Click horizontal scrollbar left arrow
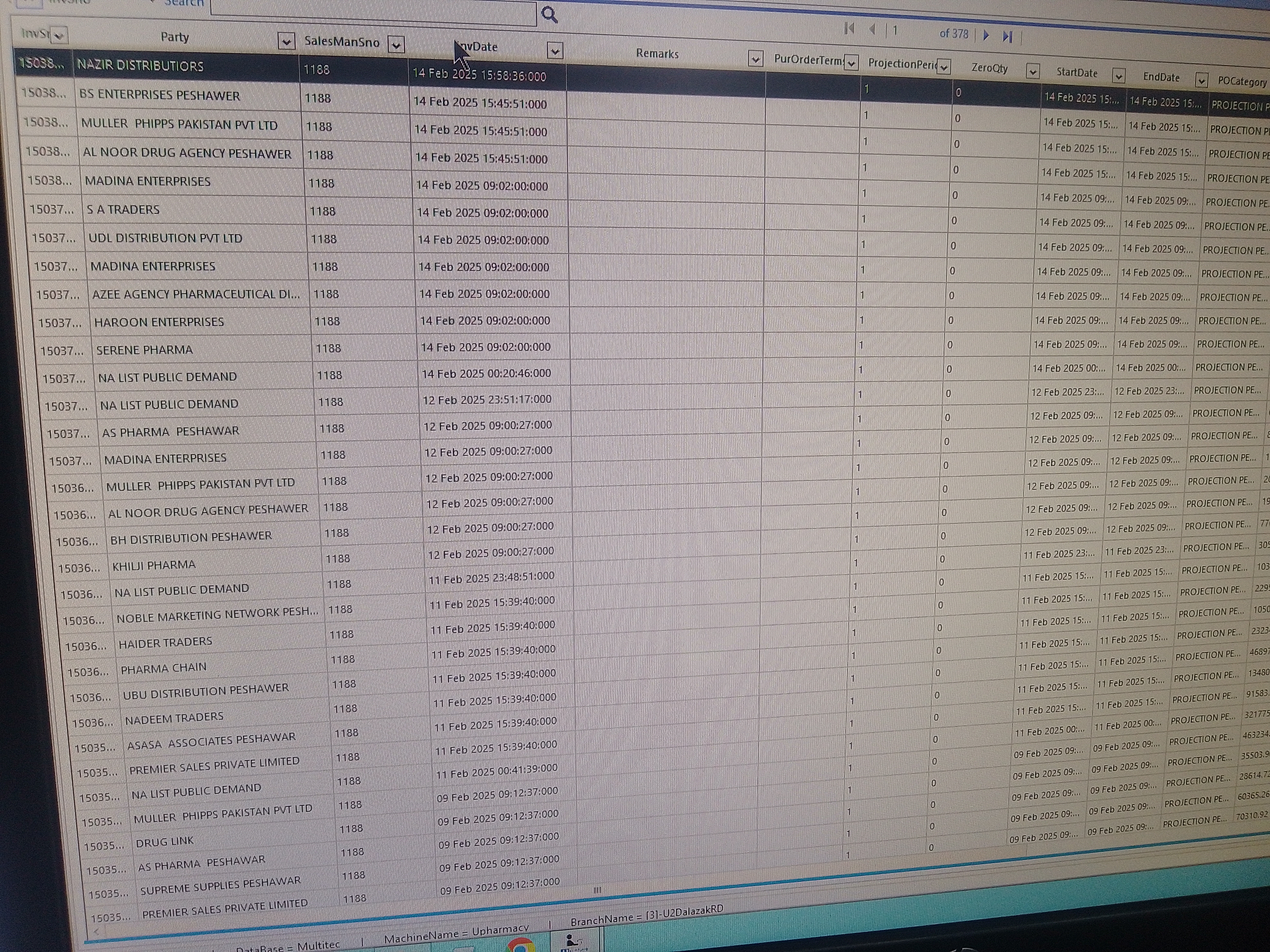The width and height of the screenshot is (1270, 952). pos(96,931)
